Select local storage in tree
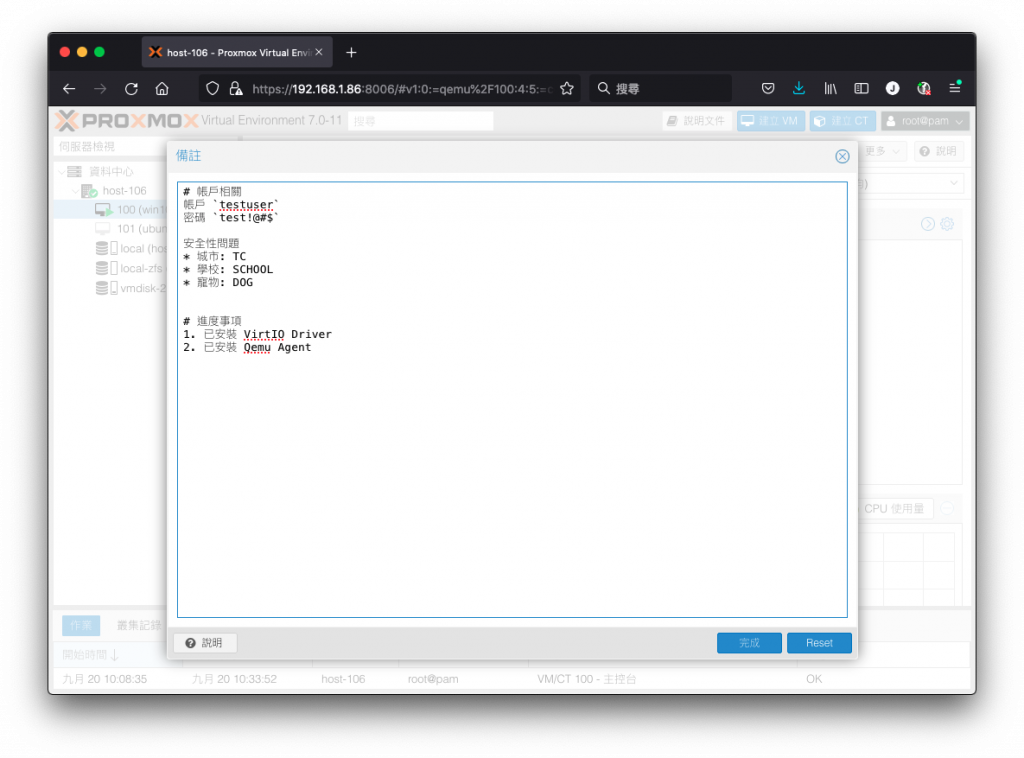1024x758 pixels. (143, 249)
